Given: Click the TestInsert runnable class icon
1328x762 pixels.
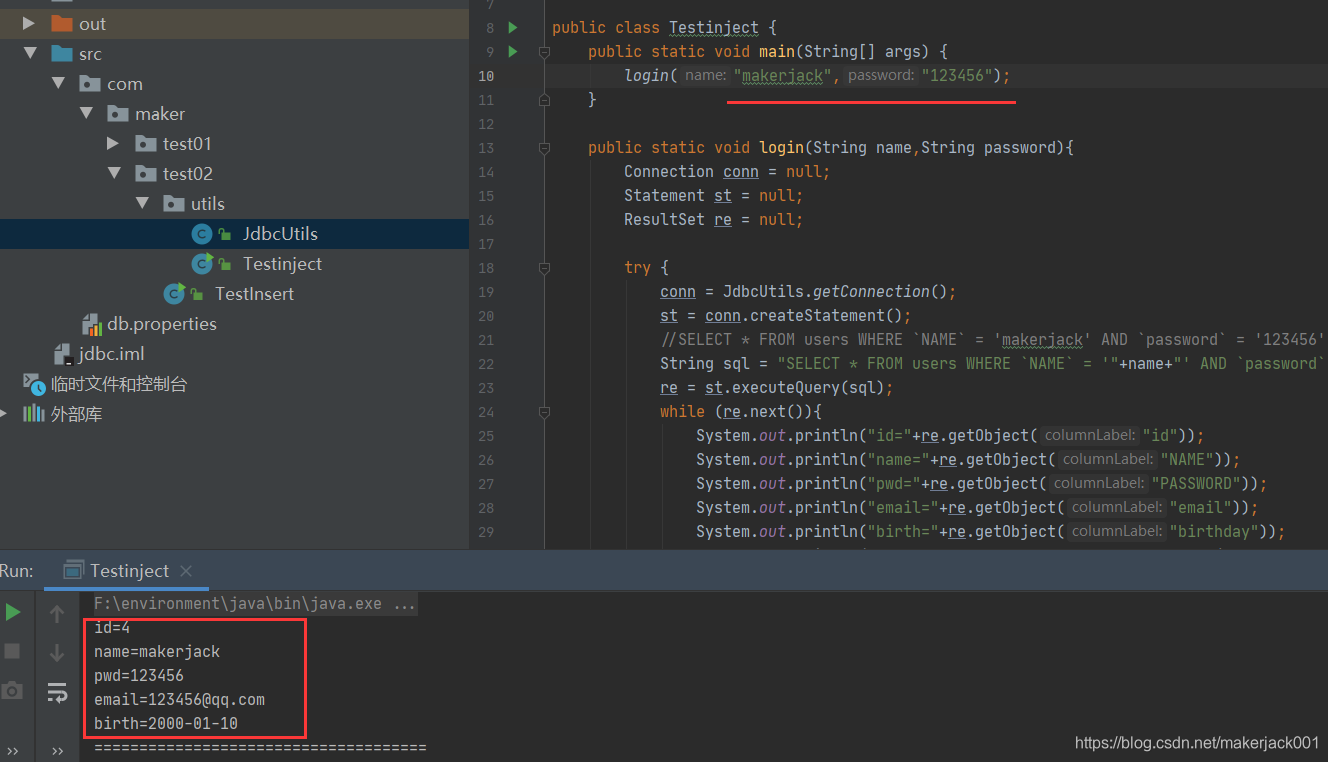Looking at the screenshot, I should (174, 293).
